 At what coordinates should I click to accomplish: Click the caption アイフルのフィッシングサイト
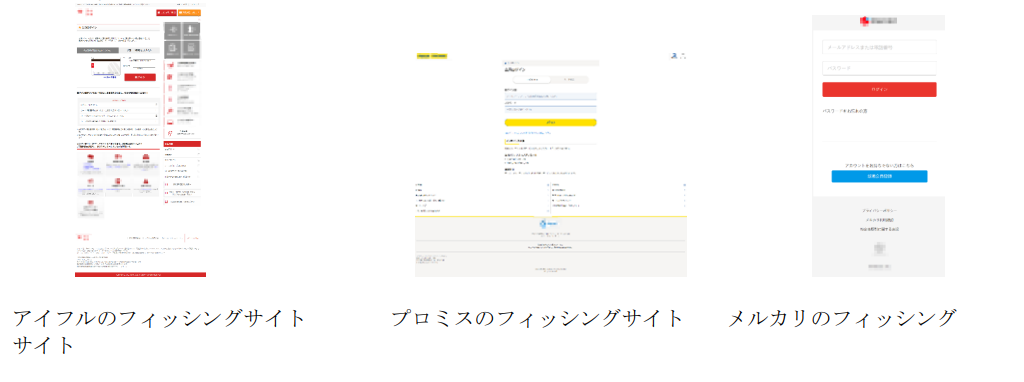click(x=160, y=319)
